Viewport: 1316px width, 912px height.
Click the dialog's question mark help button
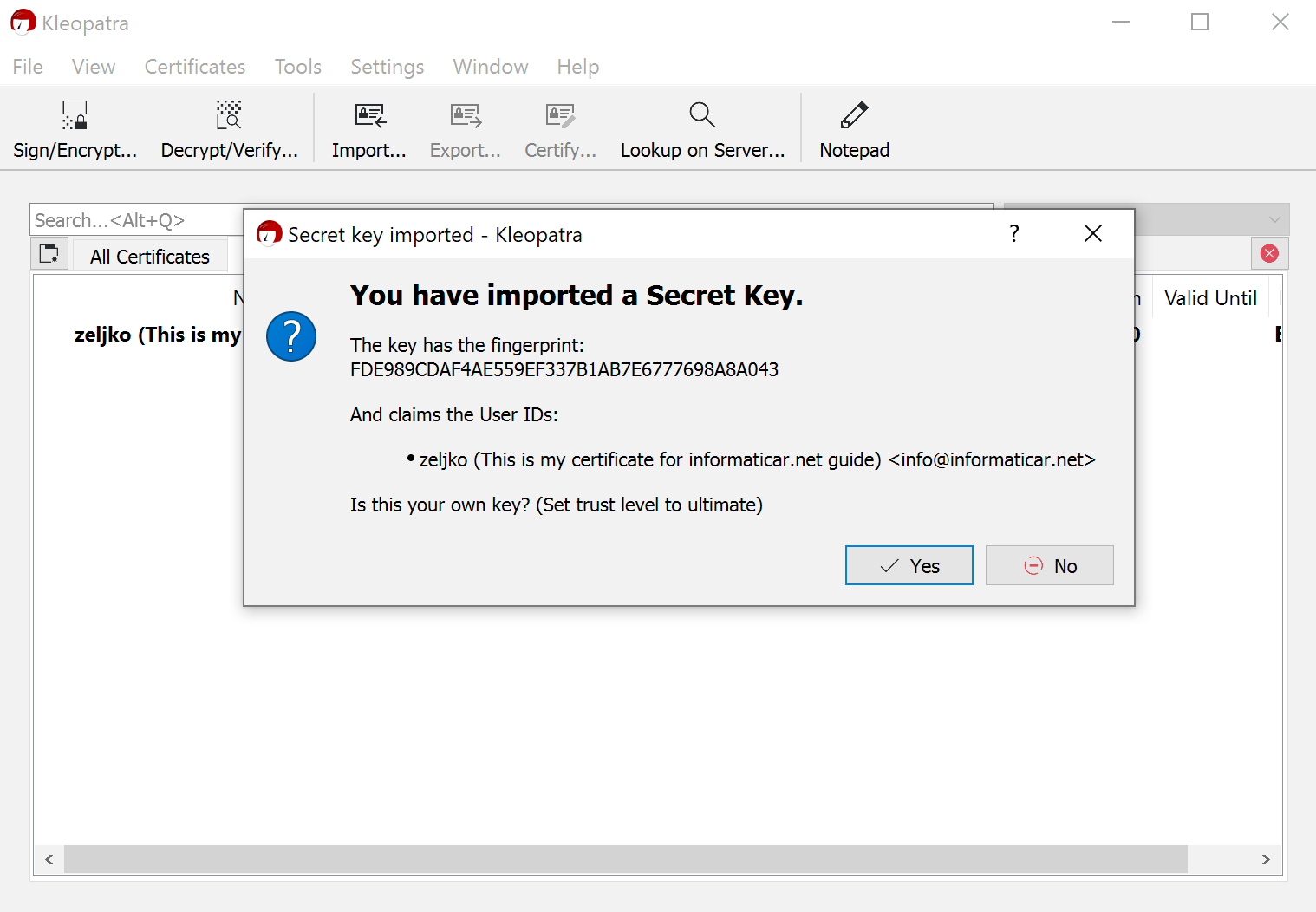(1014, 233)
